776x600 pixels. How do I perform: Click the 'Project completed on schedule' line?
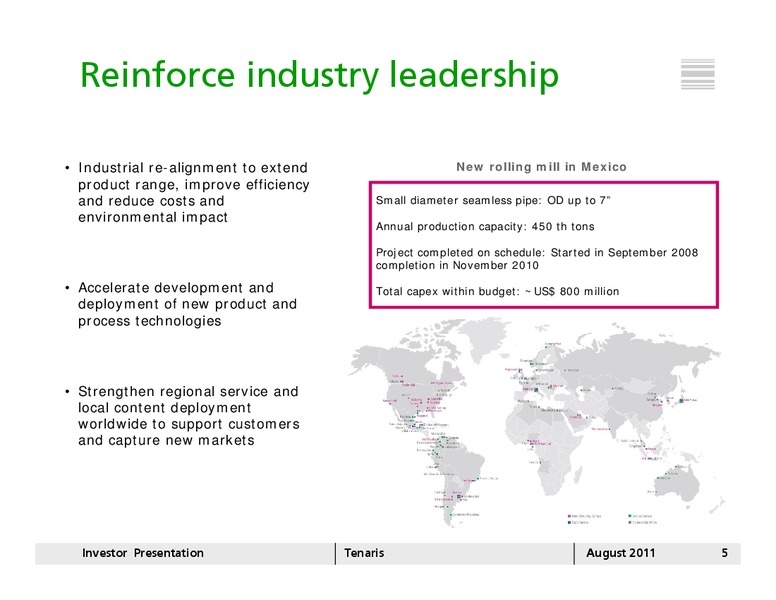tap(537, 252)
